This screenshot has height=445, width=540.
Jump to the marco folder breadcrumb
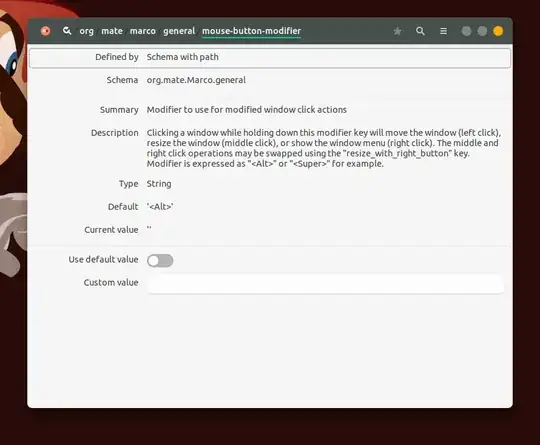(x=143, y=31)
